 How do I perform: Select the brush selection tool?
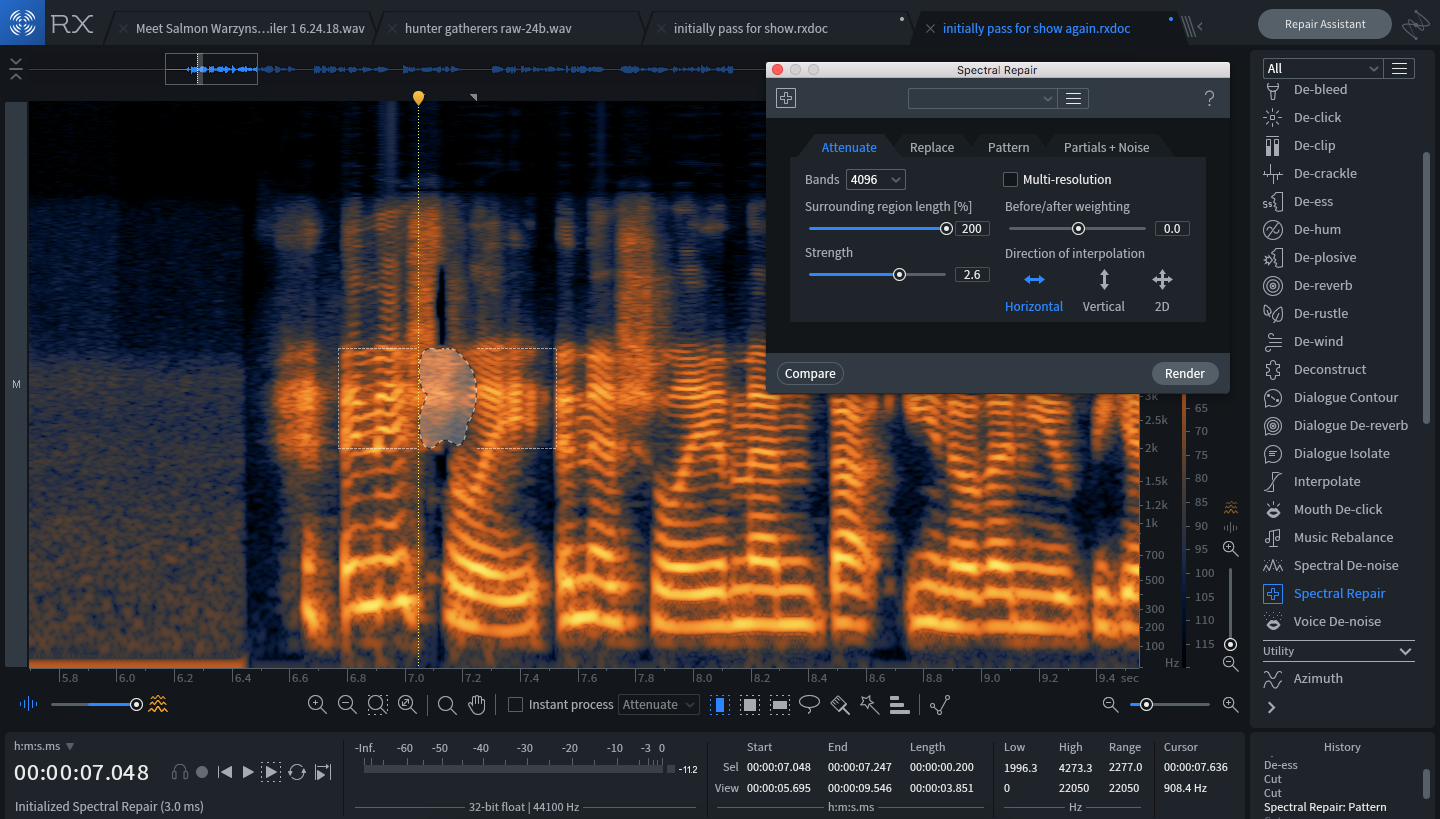[x=840, y=705]
